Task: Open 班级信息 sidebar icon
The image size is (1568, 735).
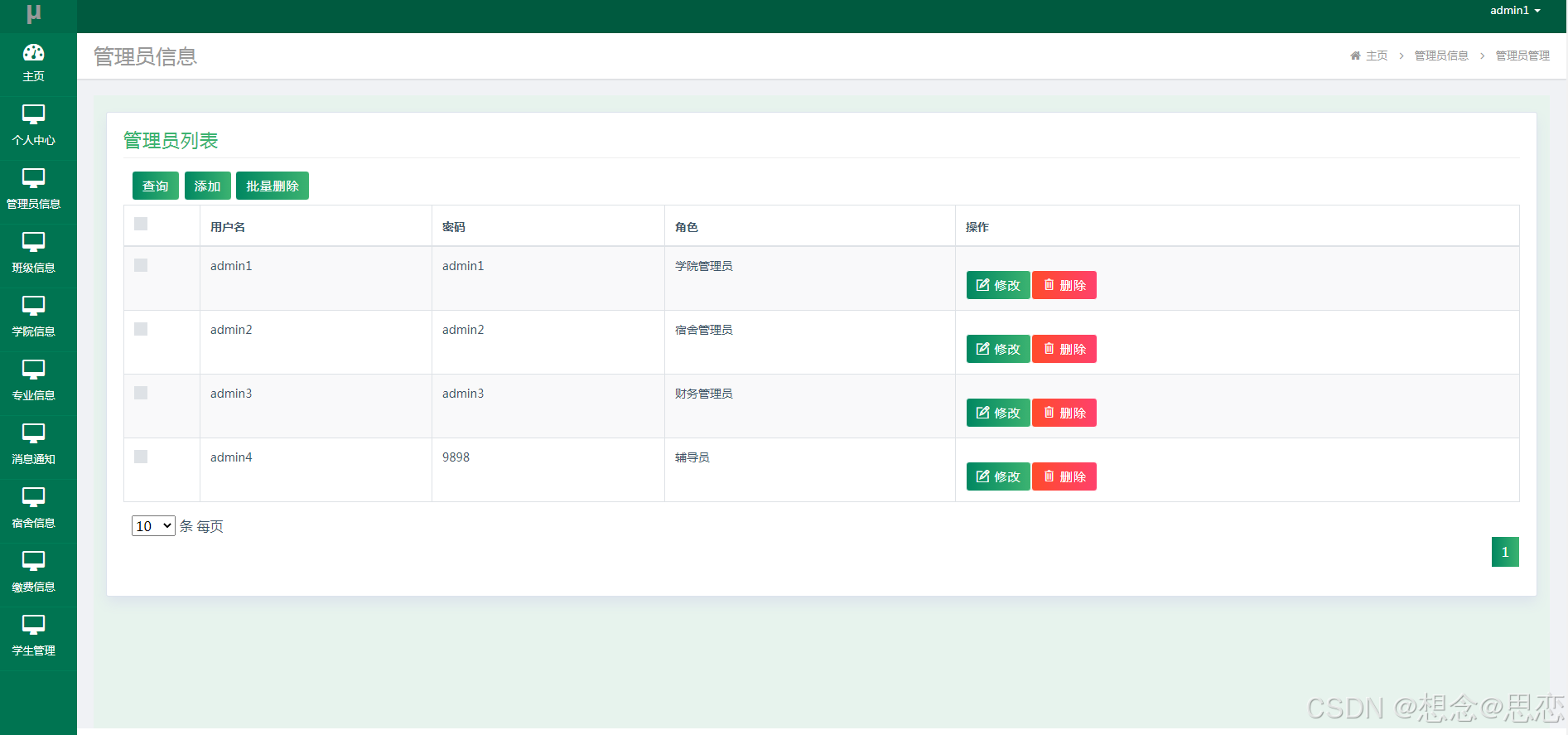Action: [x=33, y=242]
